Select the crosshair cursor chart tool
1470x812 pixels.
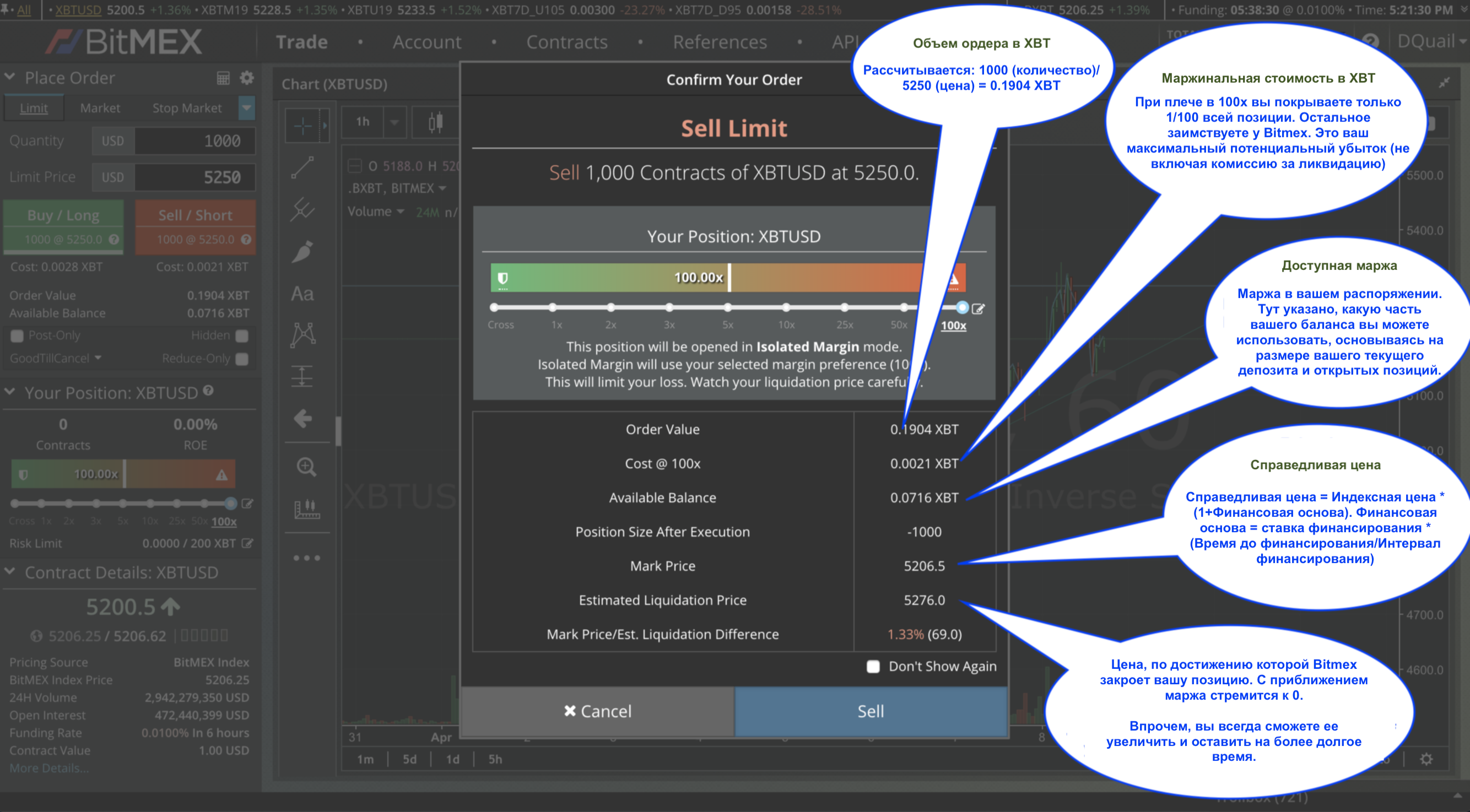coord(302,125)
